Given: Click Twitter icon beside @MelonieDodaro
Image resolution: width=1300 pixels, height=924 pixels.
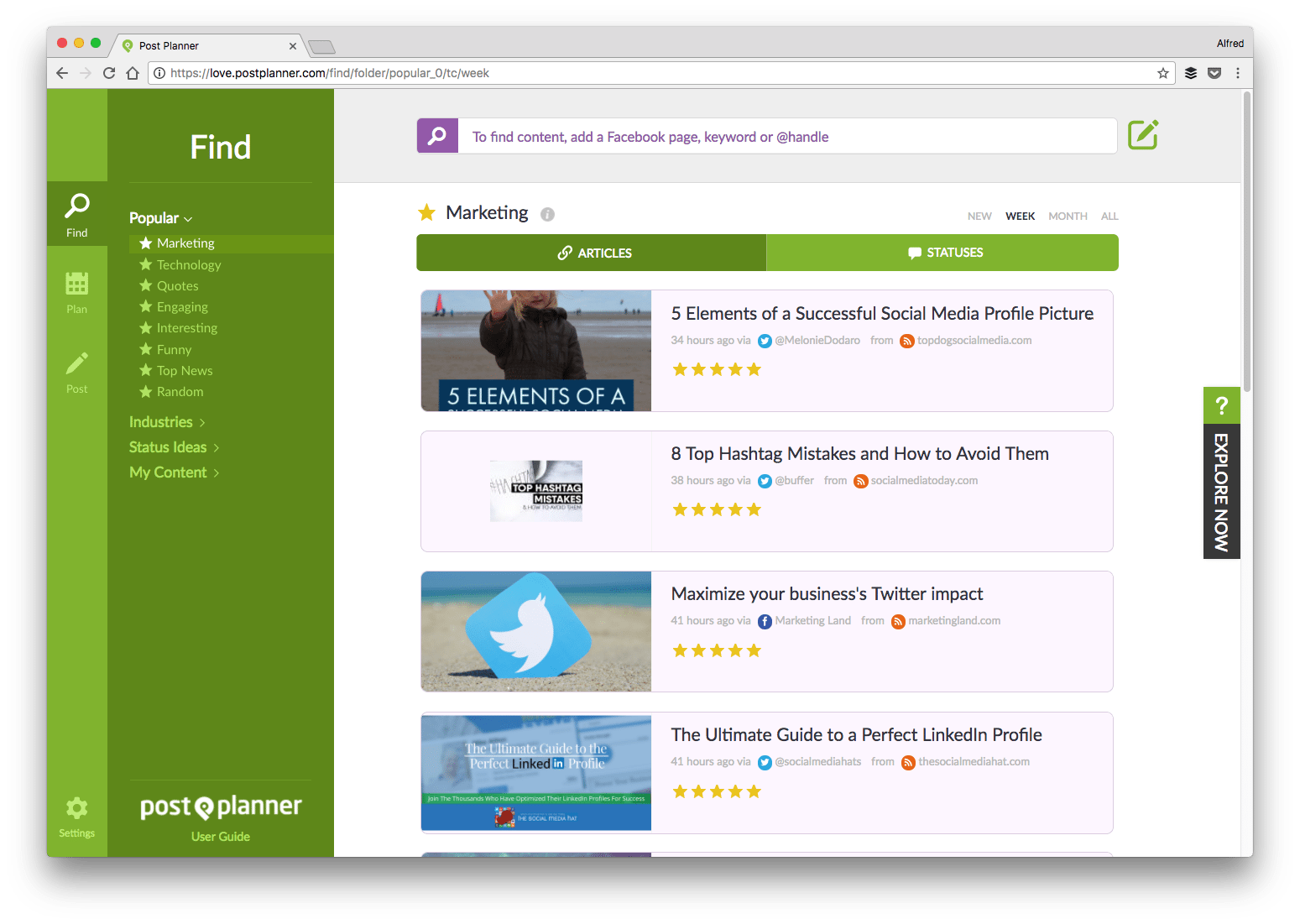Looking at the screenshot, I should [x=765, y=341].
